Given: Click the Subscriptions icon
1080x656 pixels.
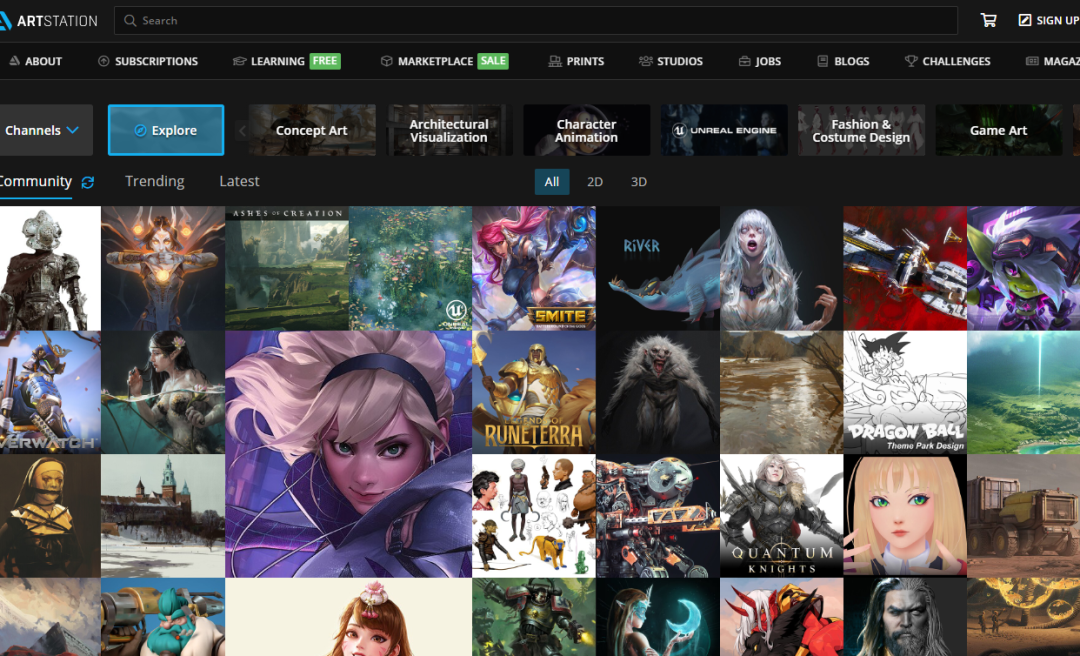Looking at the screenshot, I should click(104, 61).
